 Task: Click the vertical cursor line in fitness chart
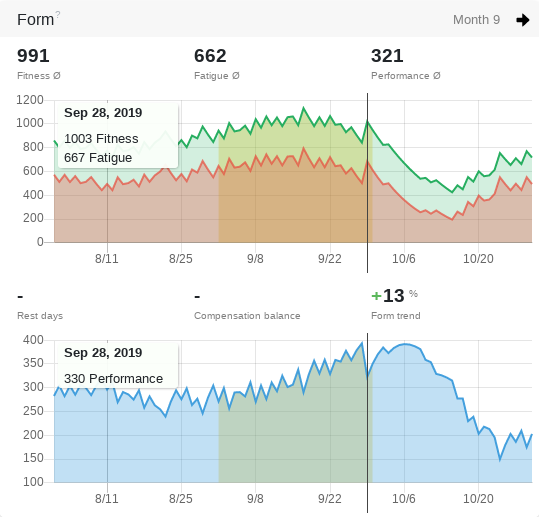pos(367,183)
